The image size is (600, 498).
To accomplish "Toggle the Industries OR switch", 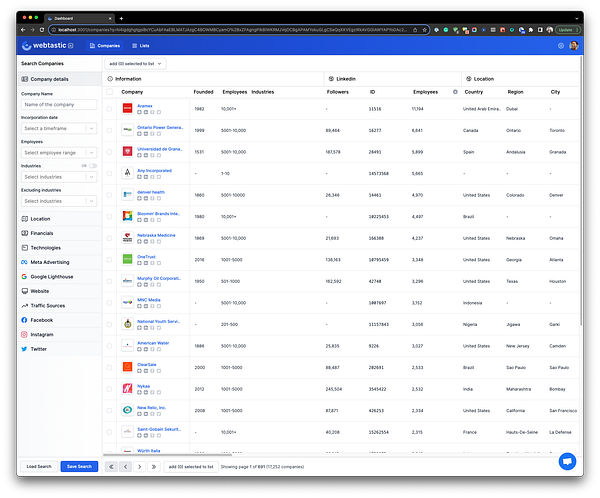I will tap(93, 166).
